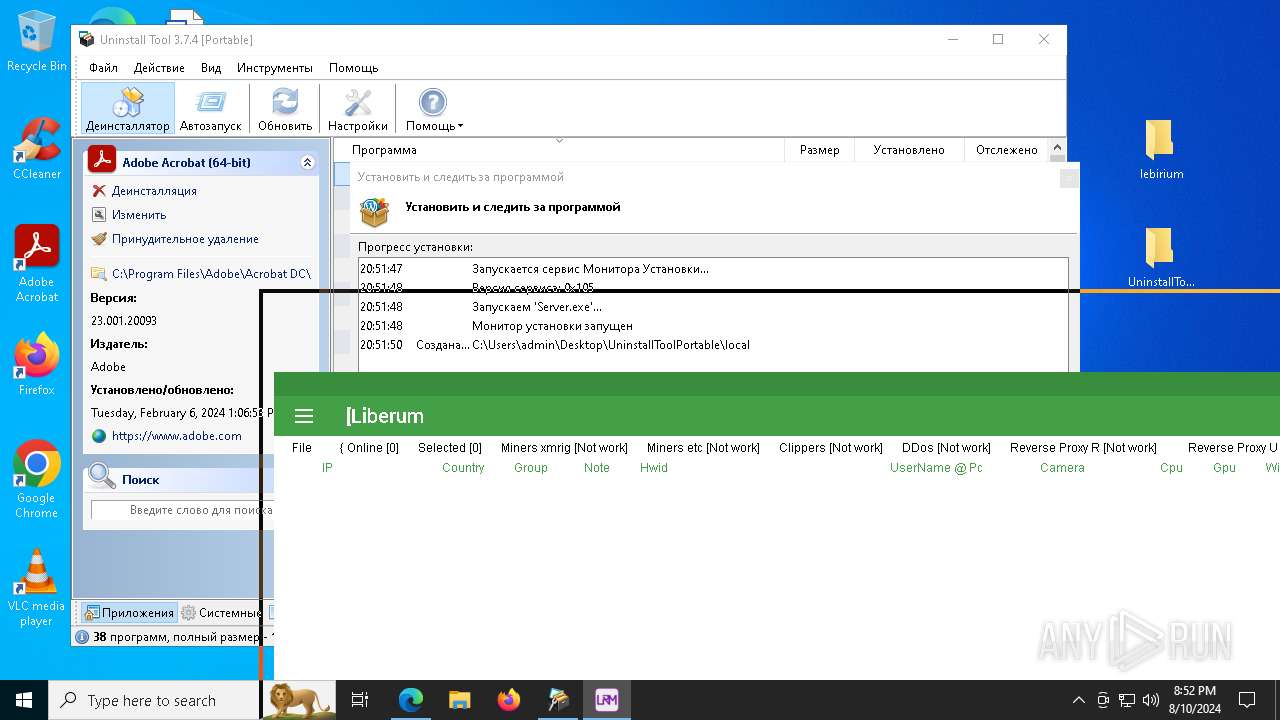The width and height of the screenshot is (1280, 720).
Task: Open the Google Chrome desktop shortcut
Action: point(37,479)
